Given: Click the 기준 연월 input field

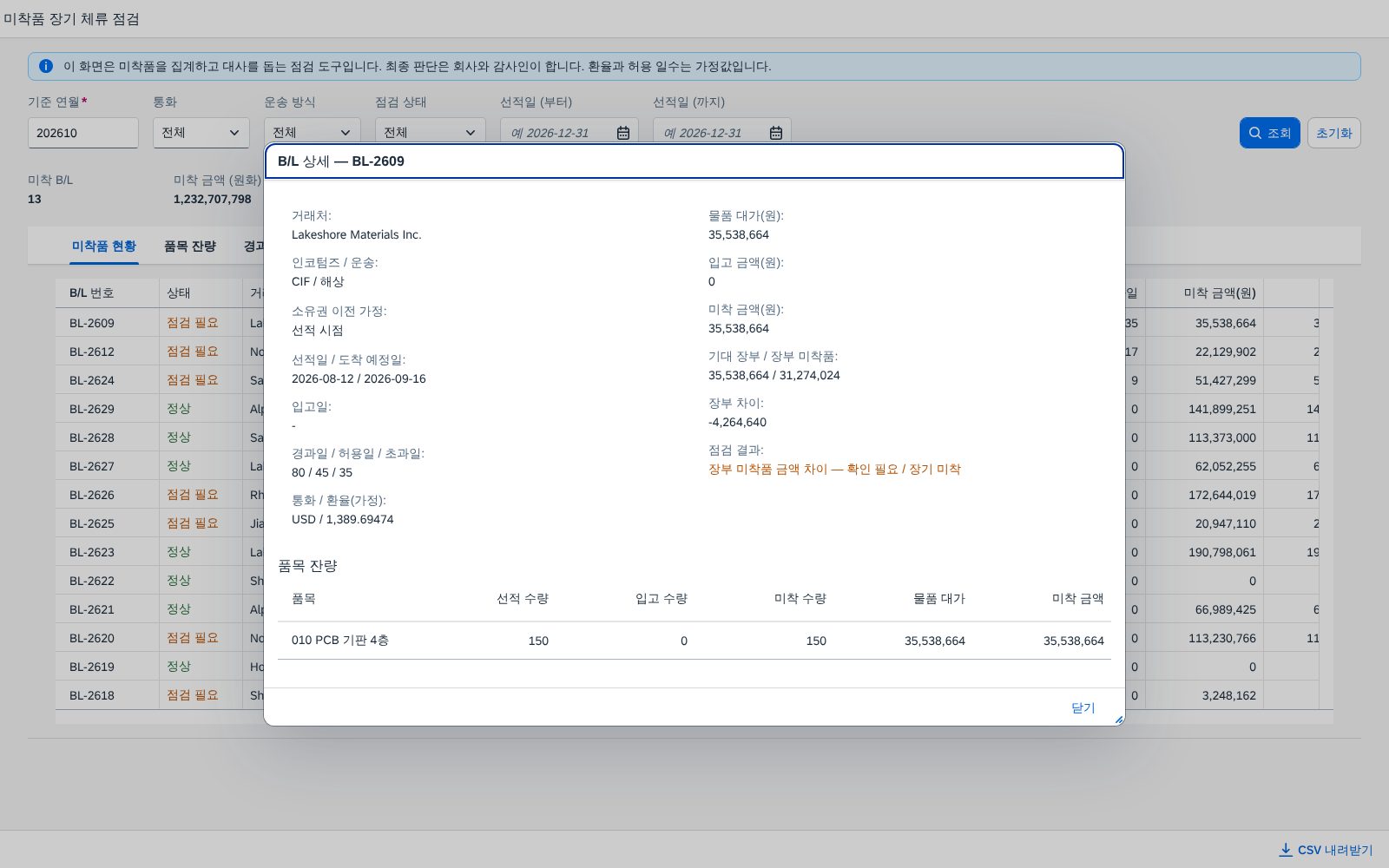Looking at the screenshot, I should pos(83,133).
